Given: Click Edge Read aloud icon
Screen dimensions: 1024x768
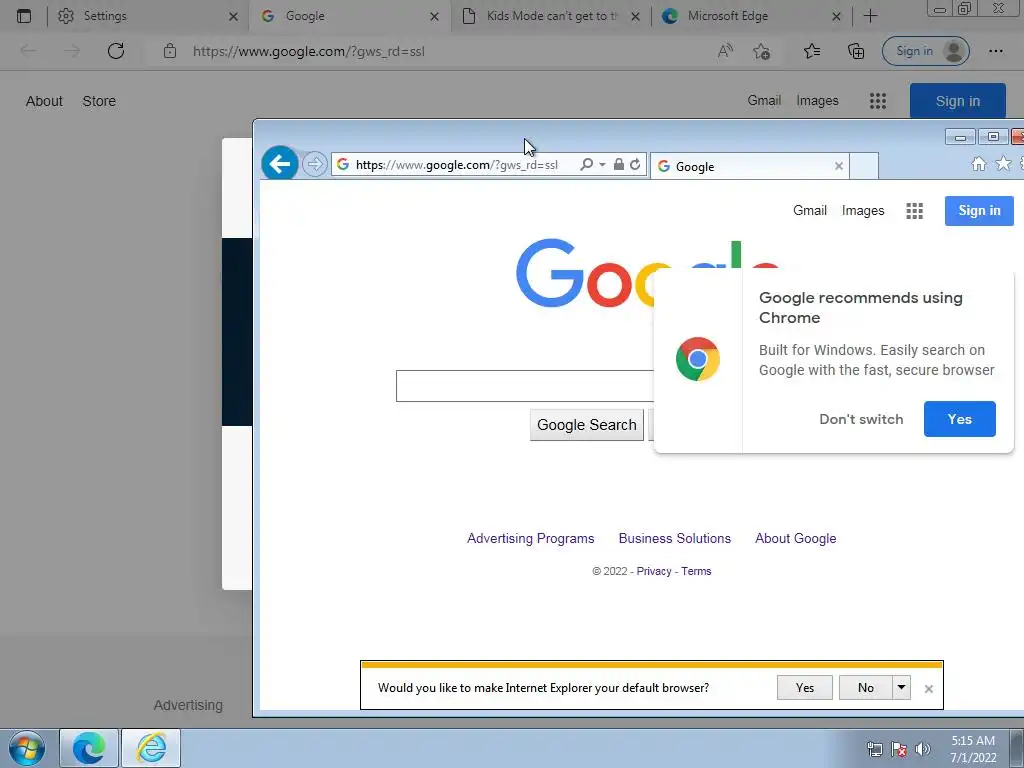Looking at the screenshot, I should [x=725, y=51].
